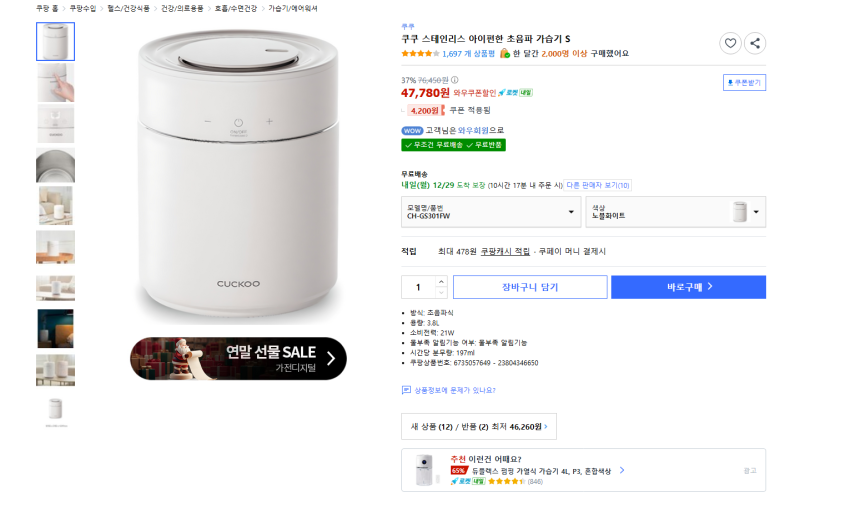Image resolution: width=850 pixels, height=505 pixels.
Task: Click the price info circle icon
Action: pos(455,80)
